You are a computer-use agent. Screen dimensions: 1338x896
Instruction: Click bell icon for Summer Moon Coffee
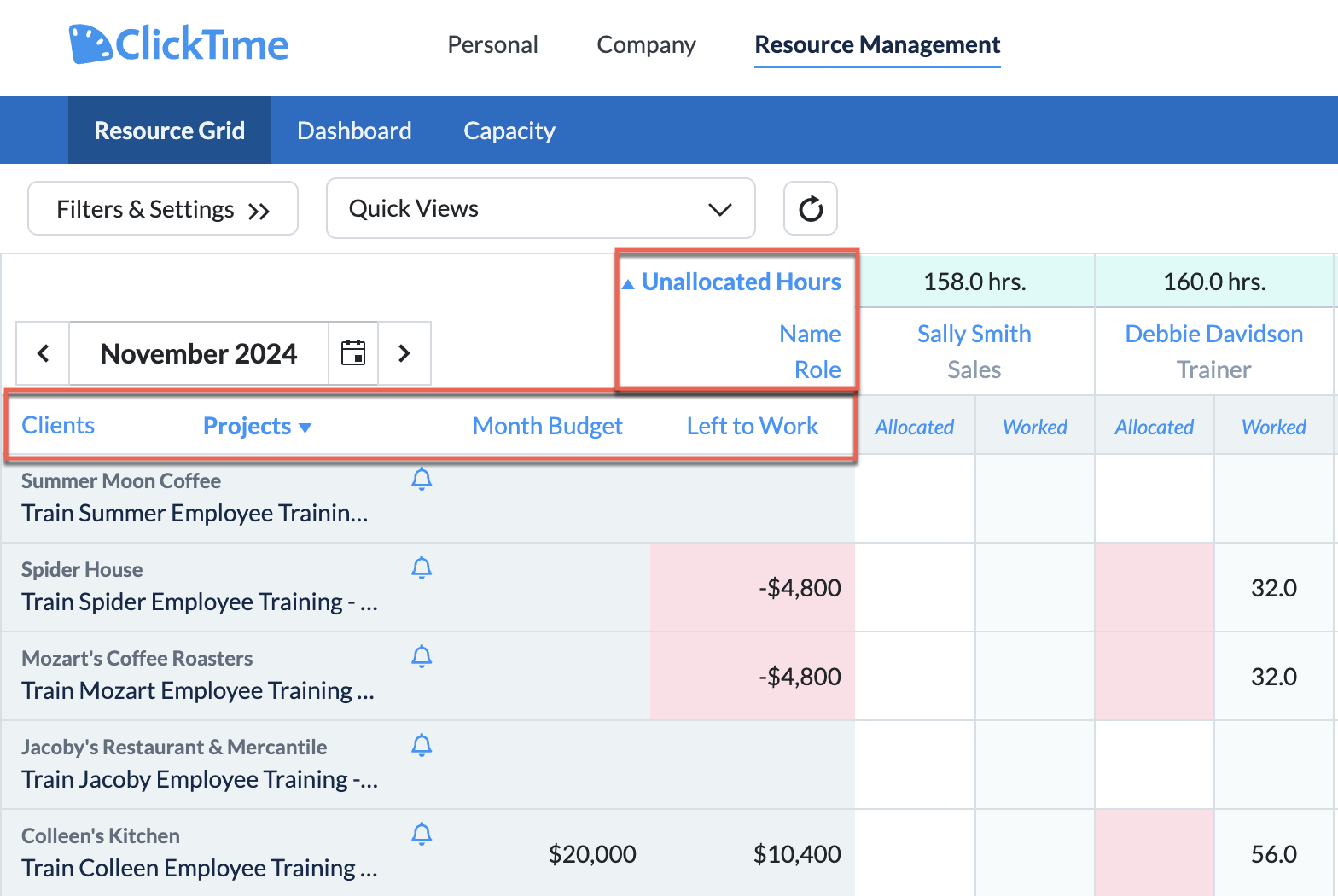422,480
